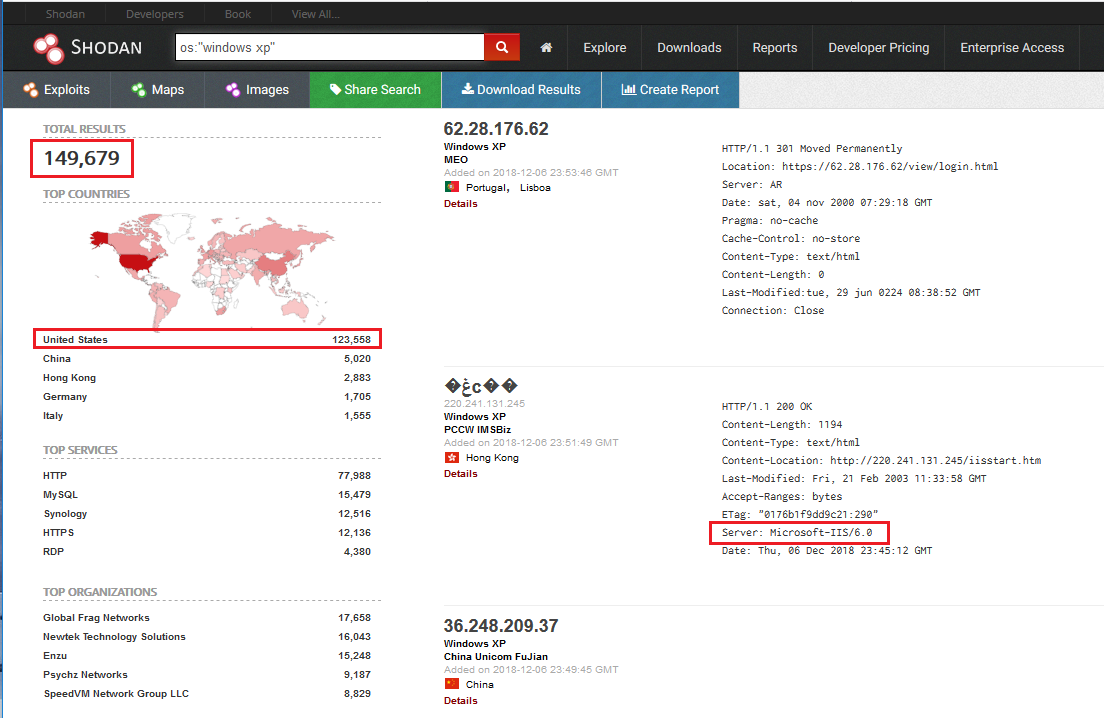Filter by Psychz Networks organization

[207, 674]
